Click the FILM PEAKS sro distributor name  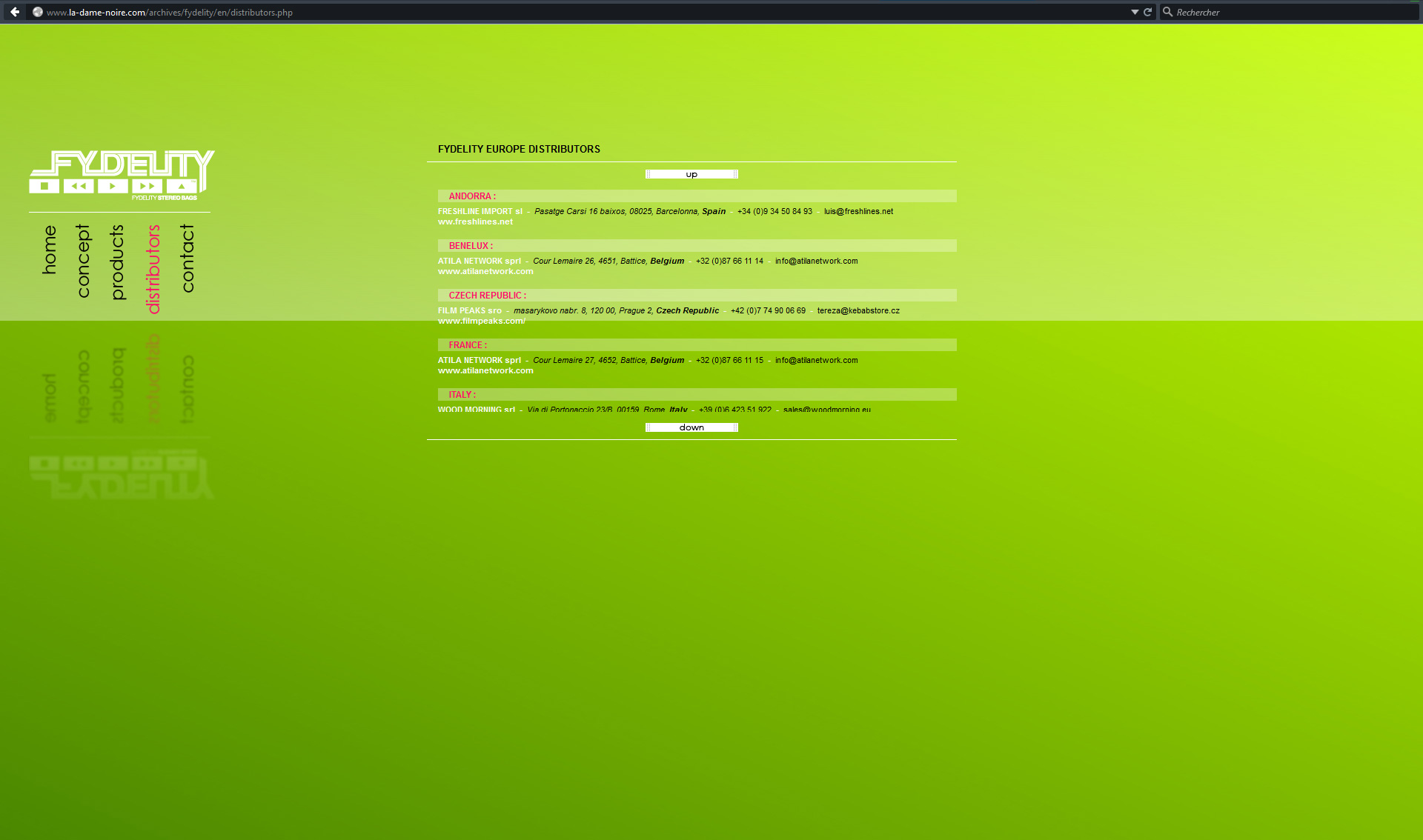tap(469, 310)
